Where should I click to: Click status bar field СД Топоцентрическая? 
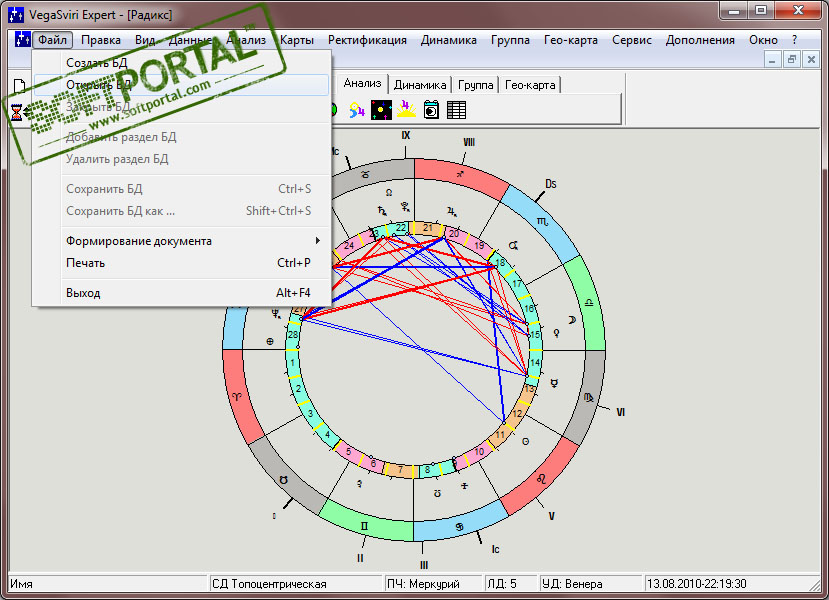[x=295, y=584]
